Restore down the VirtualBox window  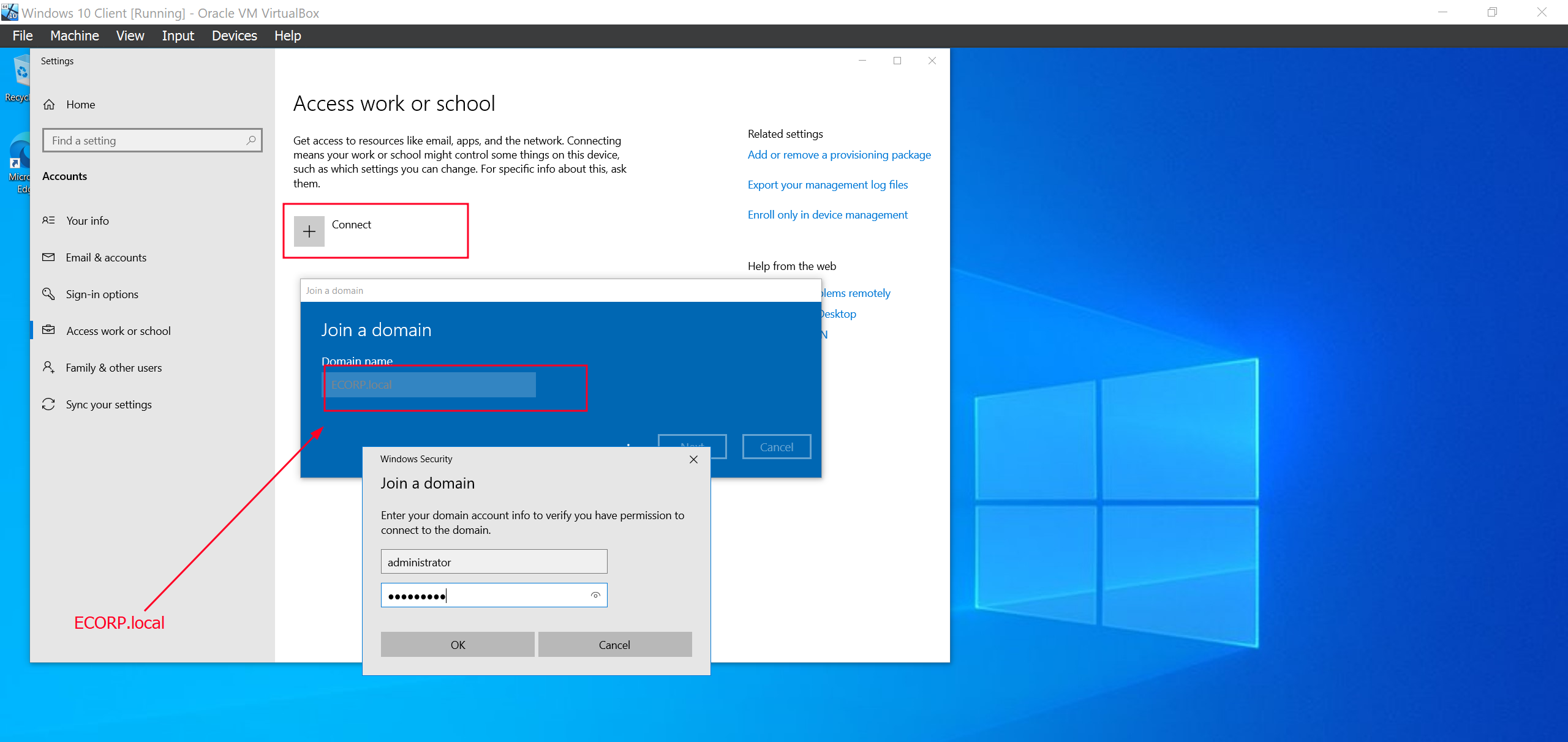1492,12
